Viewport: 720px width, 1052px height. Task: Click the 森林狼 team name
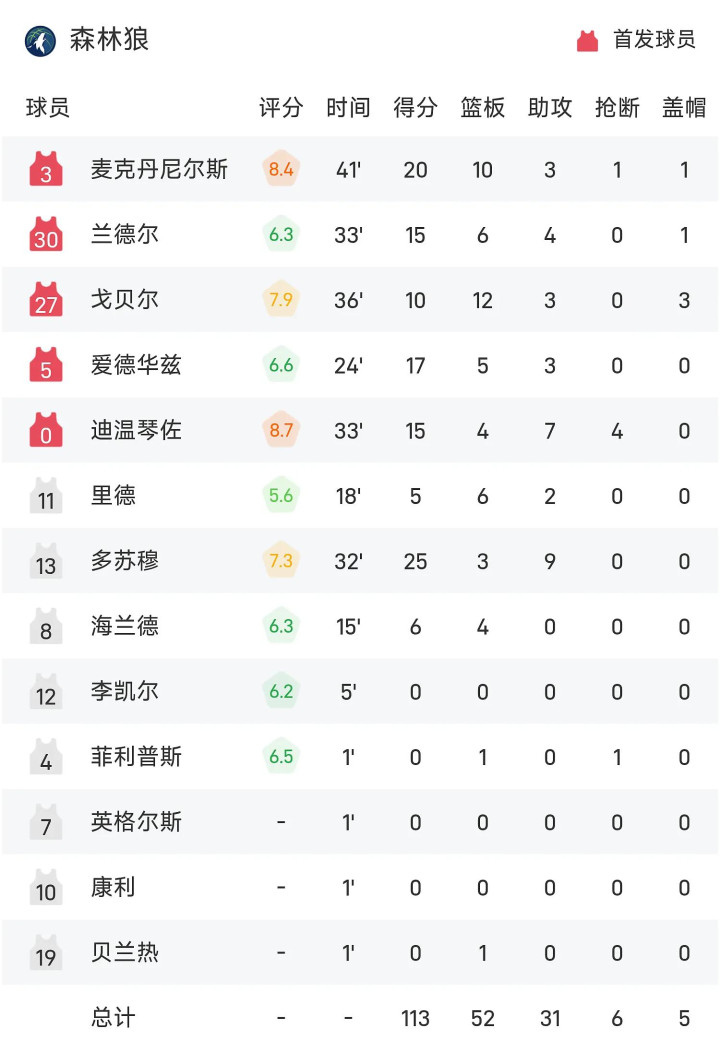coord(109,41)
